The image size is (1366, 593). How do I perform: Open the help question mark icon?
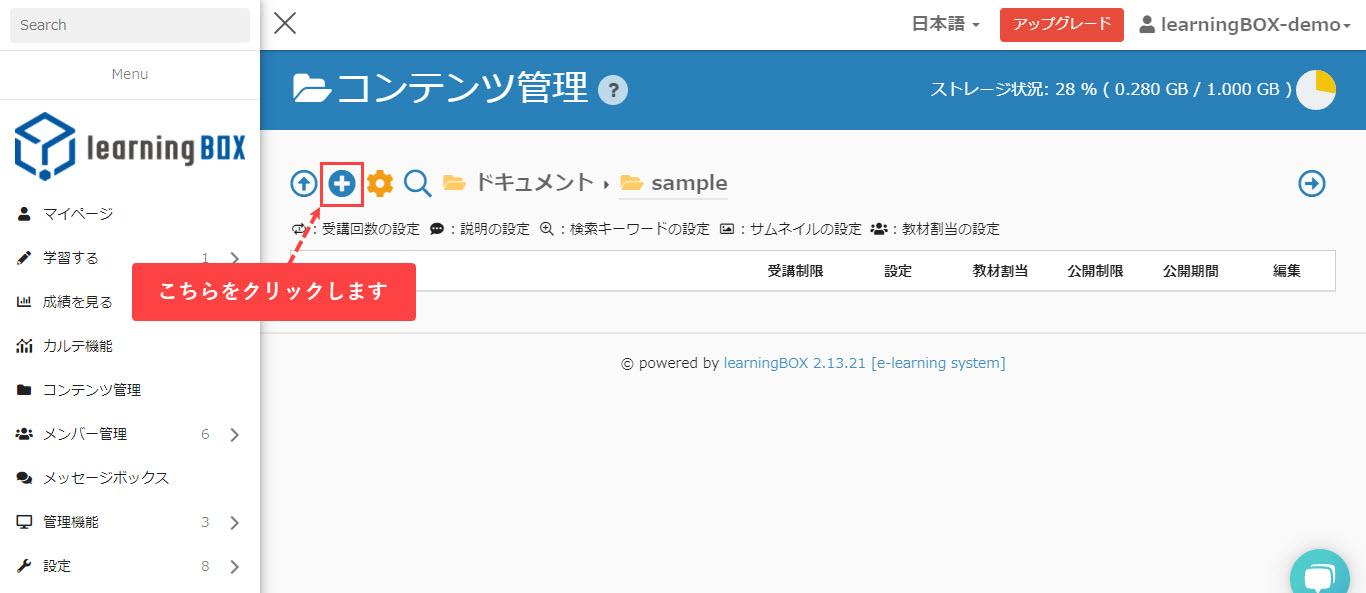pos(612,90)
